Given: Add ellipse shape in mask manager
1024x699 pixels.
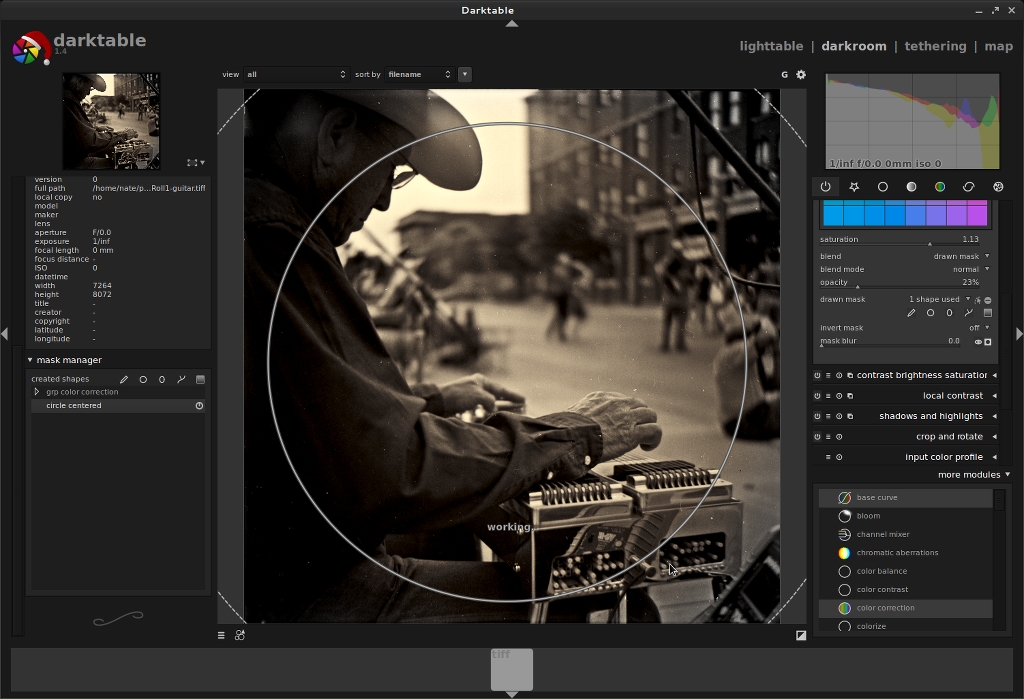Looking at the screenshot, I should (162, 380).
